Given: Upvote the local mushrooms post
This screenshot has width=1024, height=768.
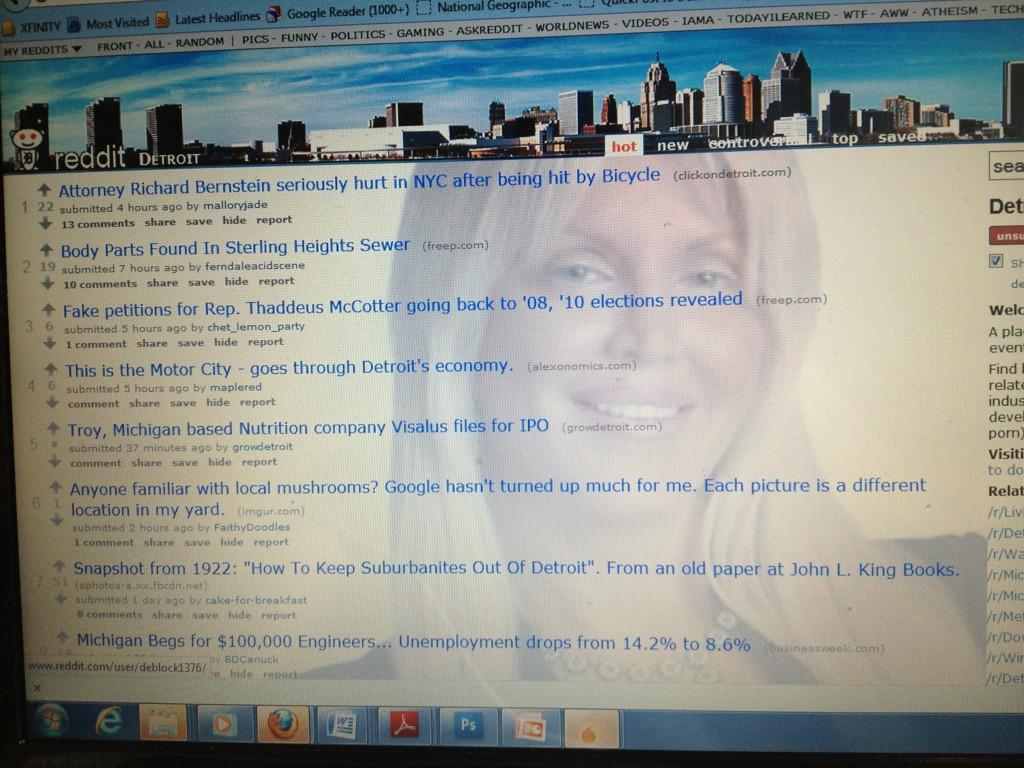Looking at the screenshot, I should pyautogui.click(x=56, y=487).
